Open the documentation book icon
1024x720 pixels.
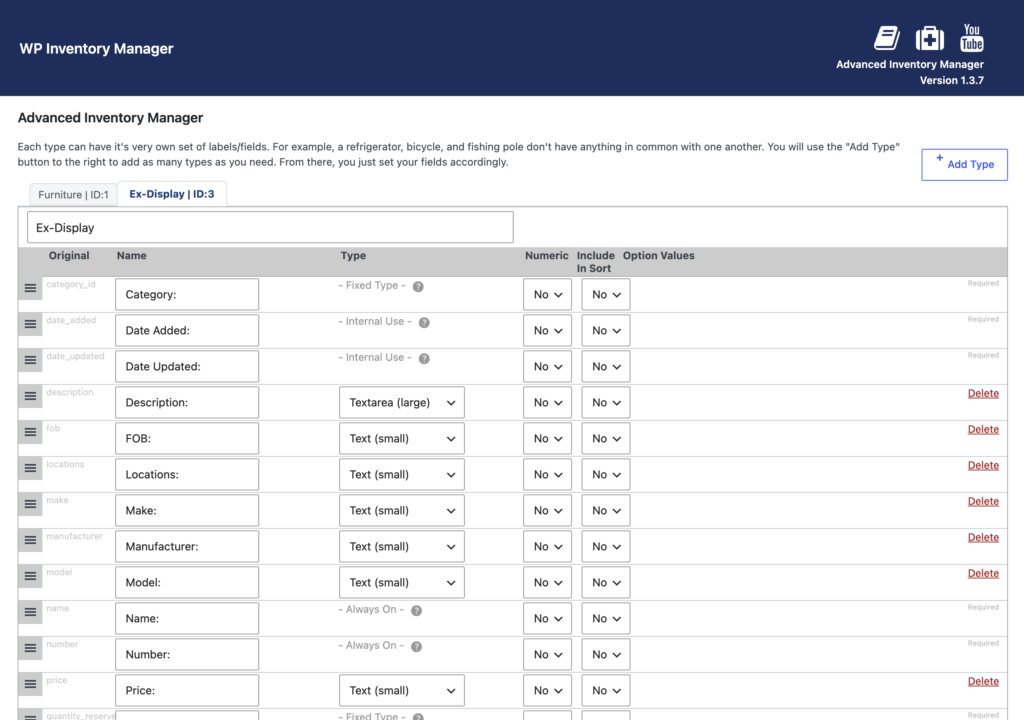tap(887, 38)
